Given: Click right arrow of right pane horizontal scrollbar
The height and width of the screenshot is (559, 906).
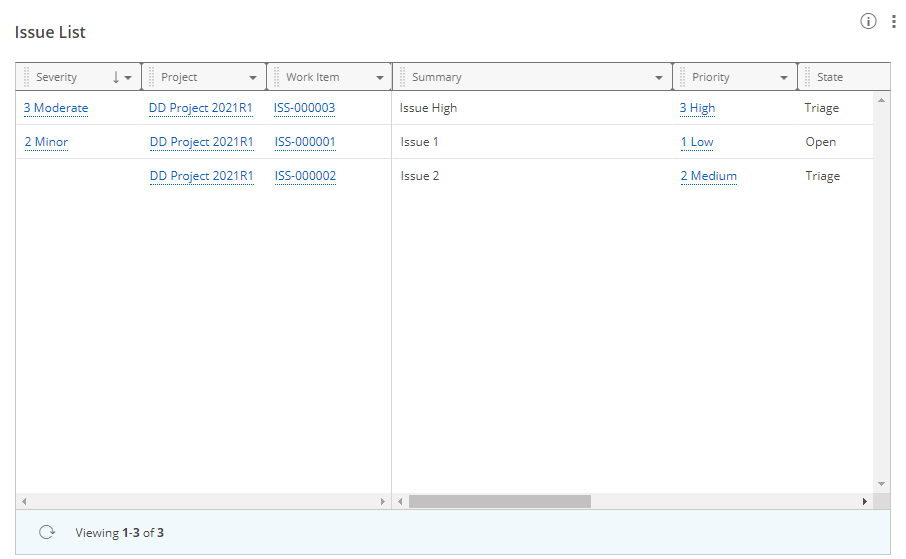Looking at the screenshot, I should tap(866, 501).
